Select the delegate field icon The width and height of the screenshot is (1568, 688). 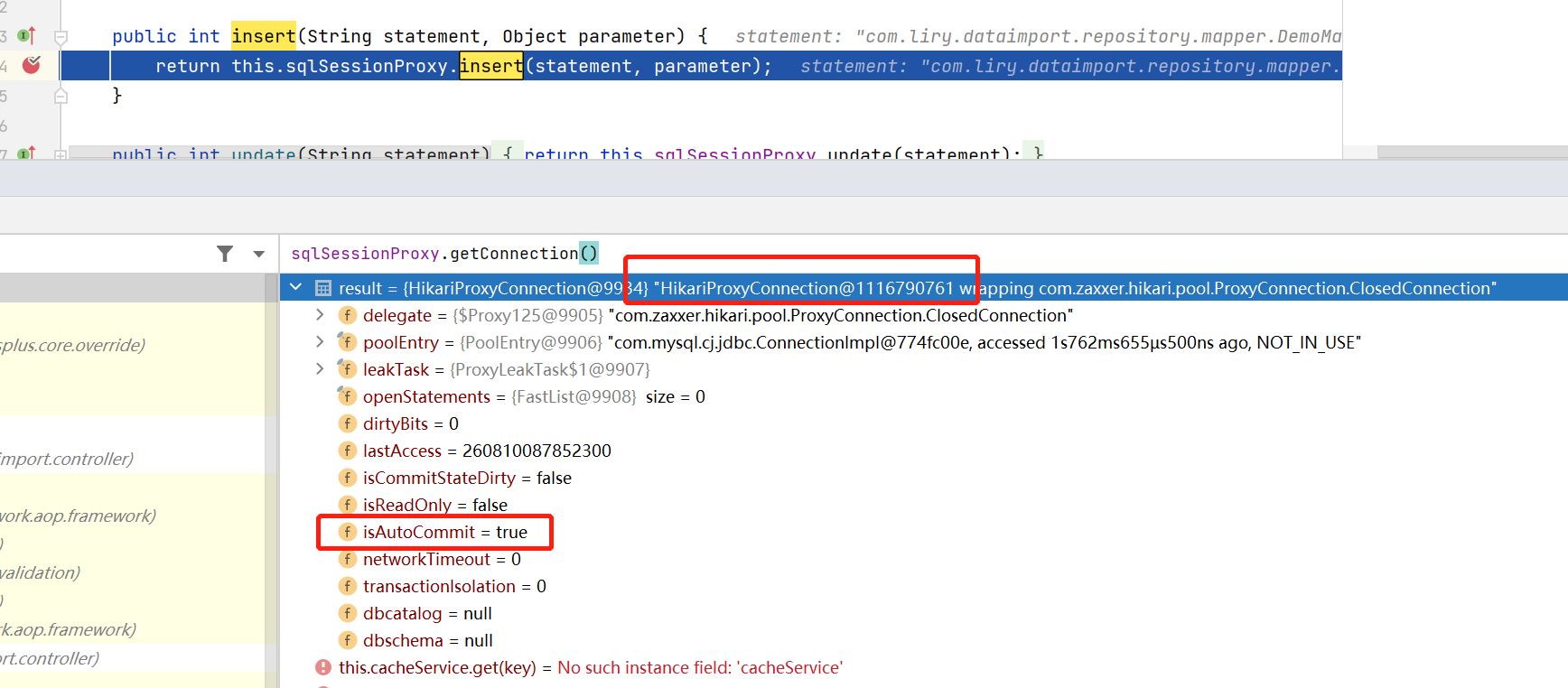coord(347,315)
